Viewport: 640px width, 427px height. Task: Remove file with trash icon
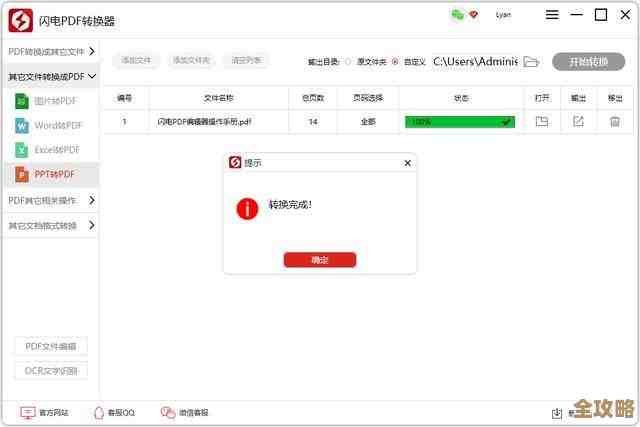615,121
